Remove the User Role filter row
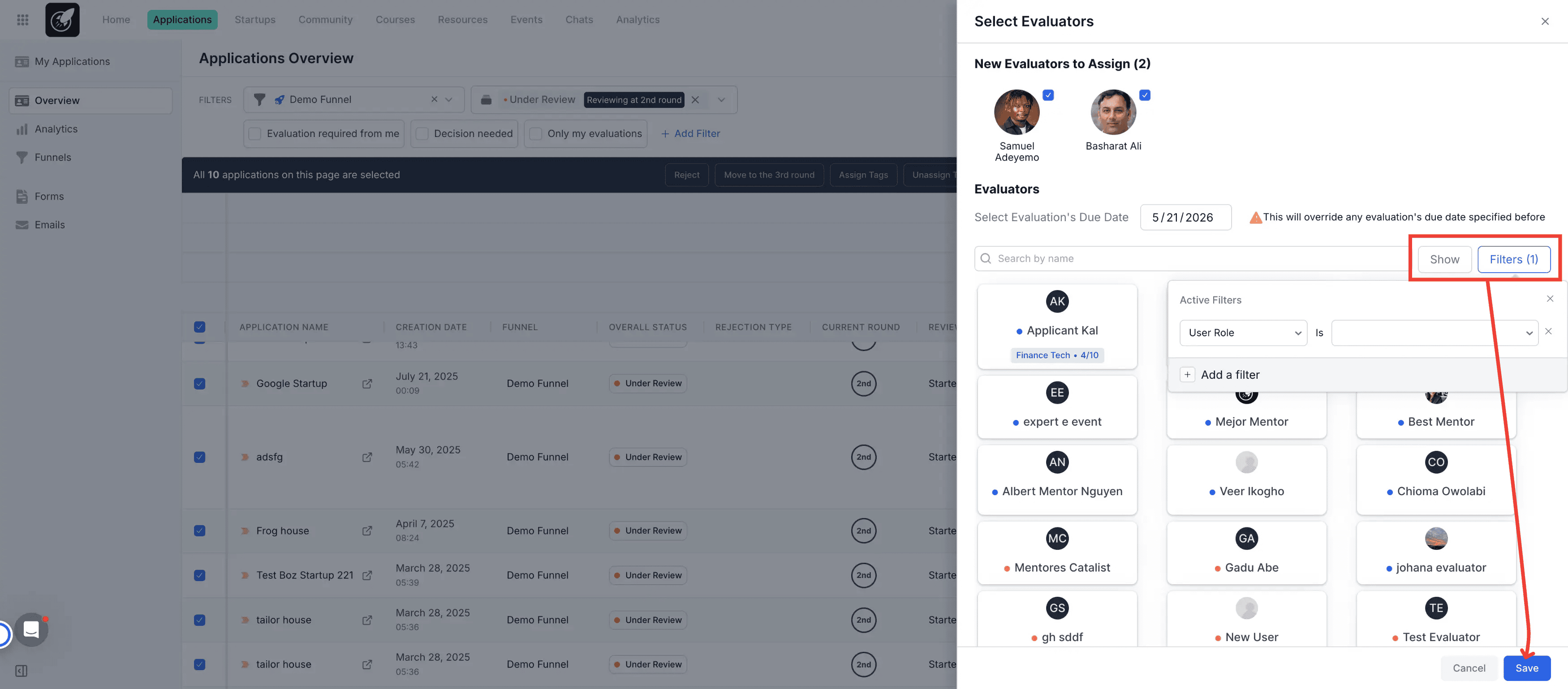Viewport: 1568px width, 689px height. [1549, 331]
